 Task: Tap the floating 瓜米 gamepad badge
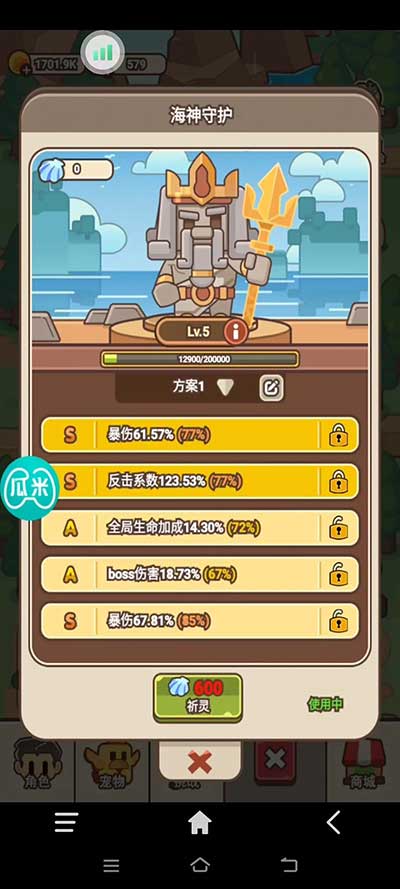(x=29, y=488)
